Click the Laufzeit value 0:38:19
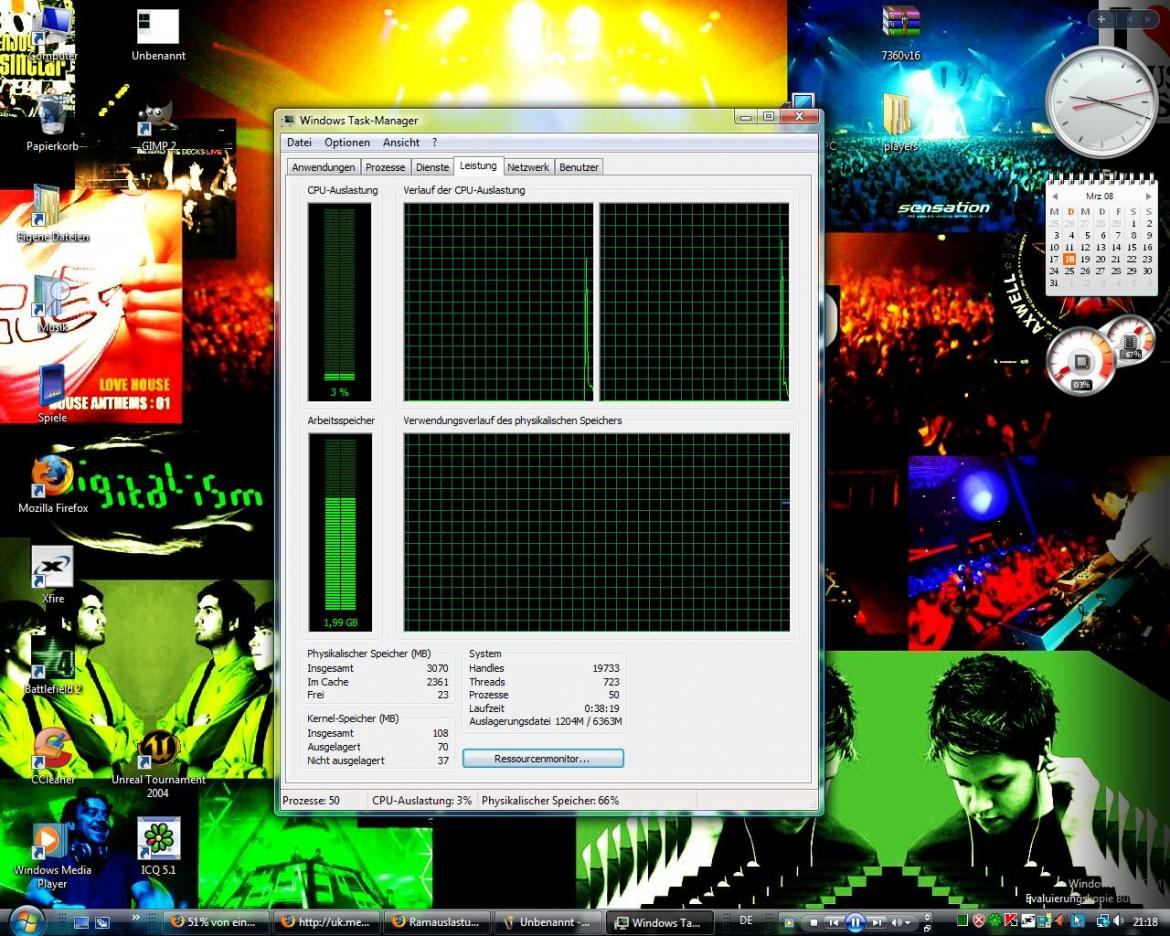This screenshot has height=936, width=1170. [x=602, y=708]
